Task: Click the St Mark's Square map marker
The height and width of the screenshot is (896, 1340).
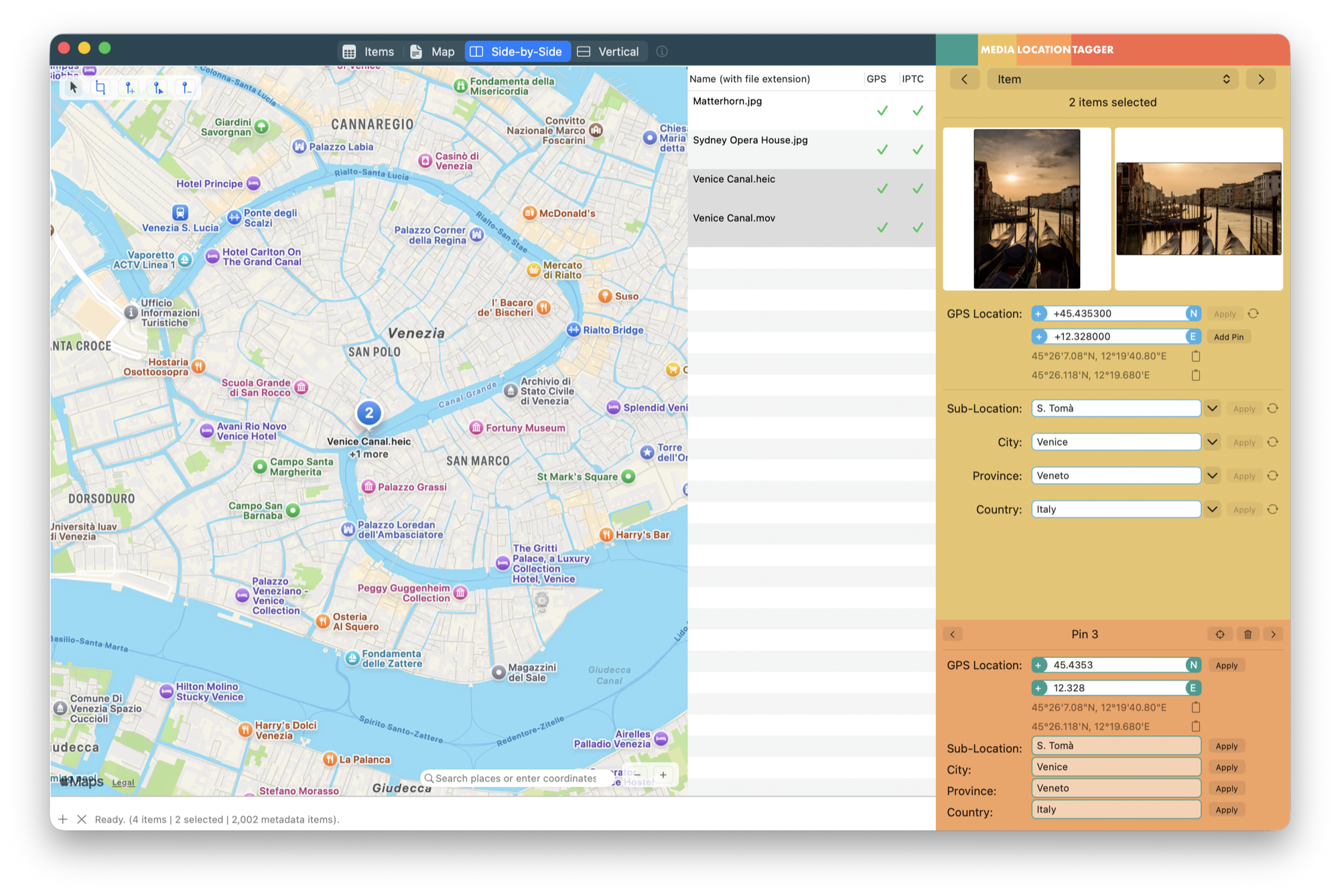Action: pos(628,477)
